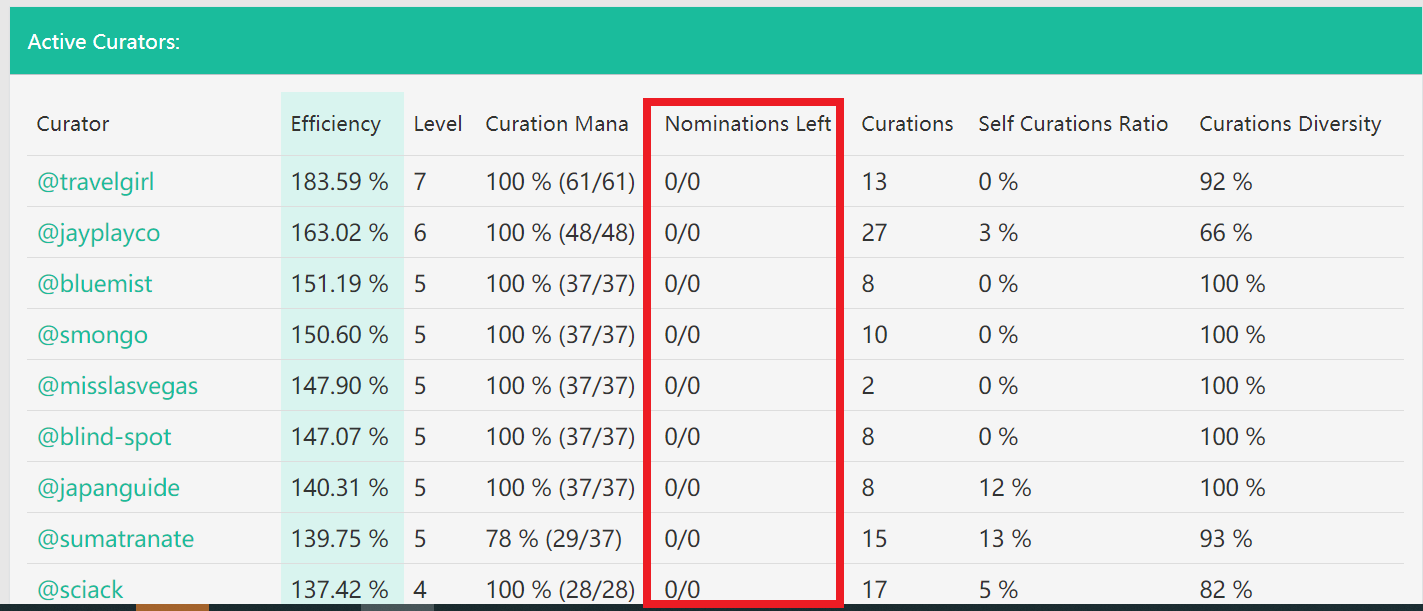Open the @misslasvegas profile link
The height and width of the screenshot is (611, 1423).
(x=117, y=386)
